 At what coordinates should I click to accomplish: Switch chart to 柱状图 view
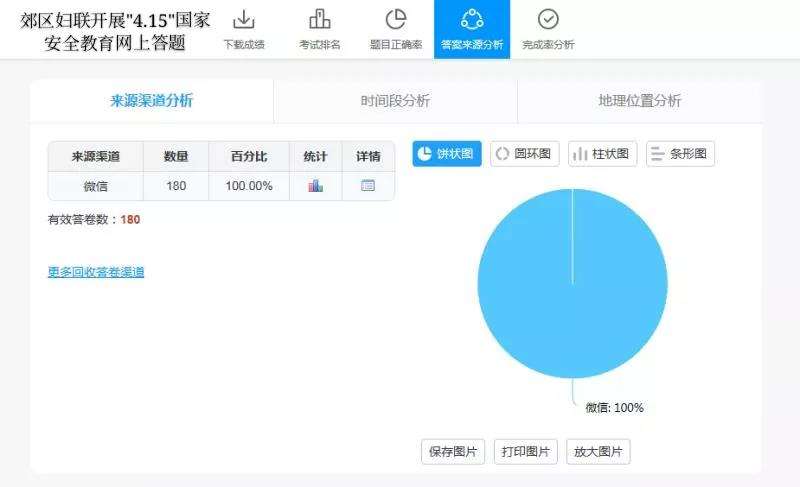tap(602, 154)
